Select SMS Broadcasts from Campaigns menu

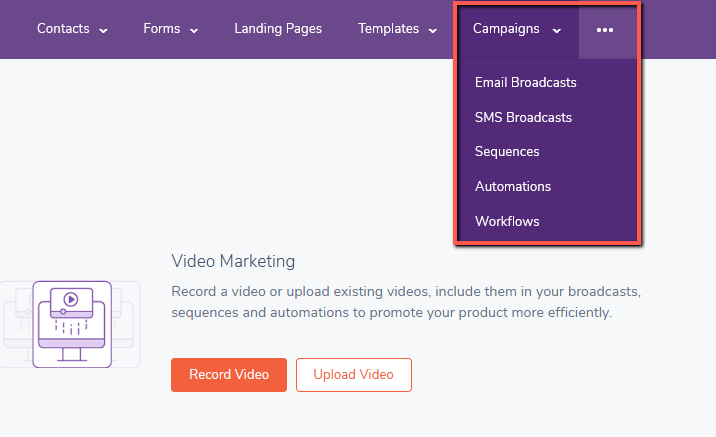[x=523, y=117]
